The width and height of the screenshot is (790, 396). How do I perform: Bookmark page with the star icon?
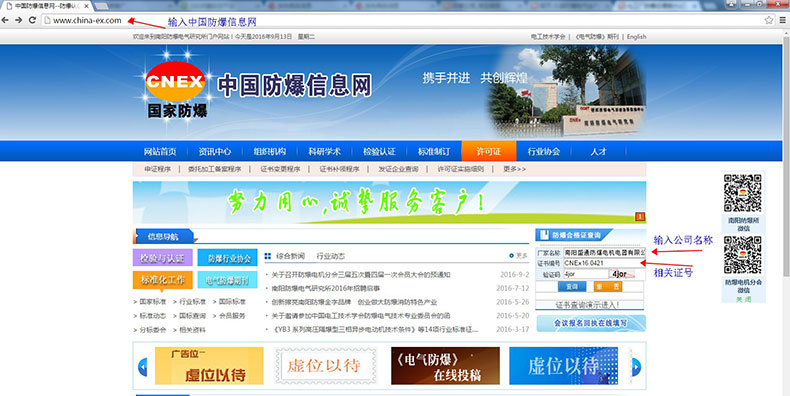[x=768, y=20]
